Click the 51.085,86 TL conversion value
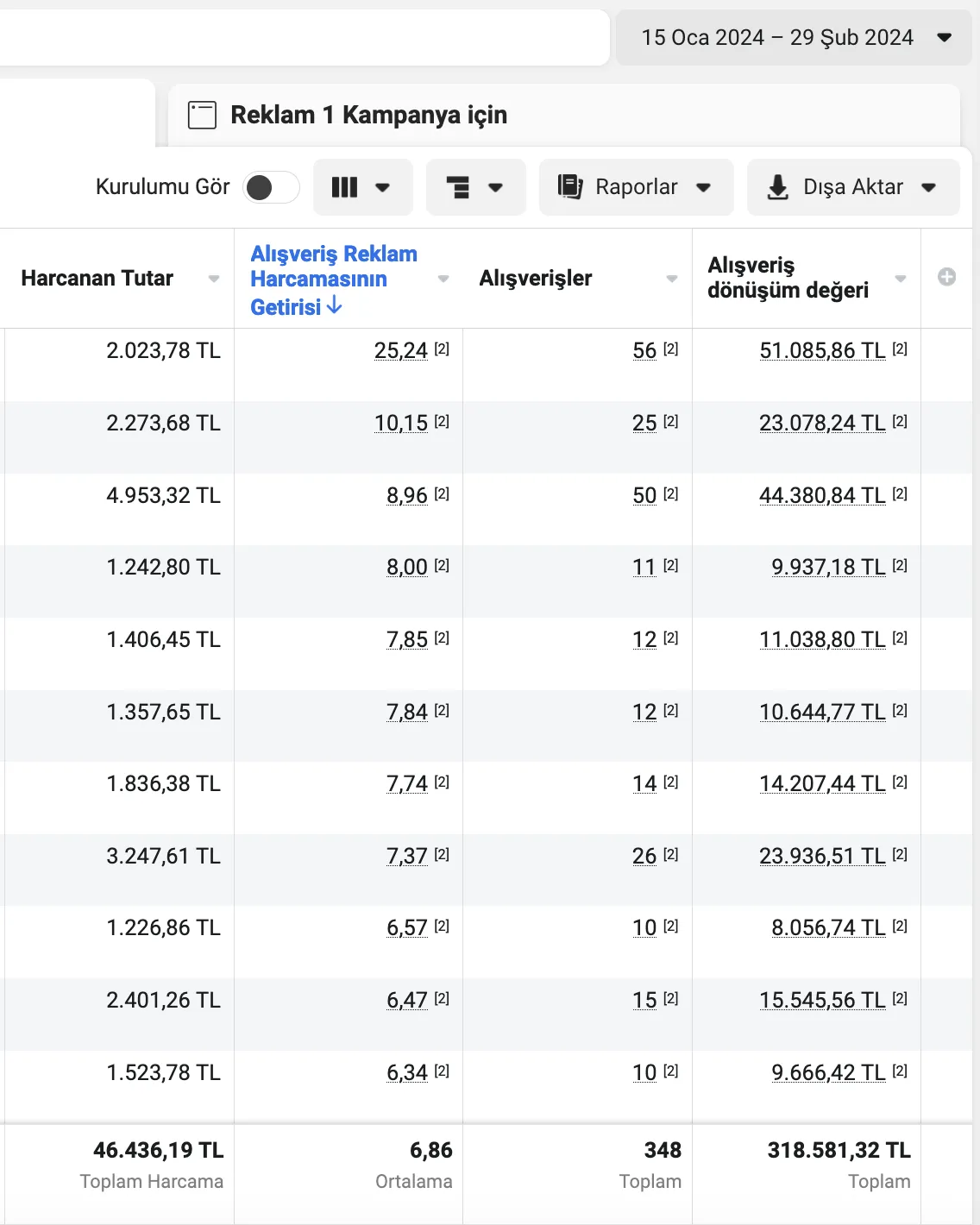Screen dimensions: 980x1225 pyautogui.click(x=822, y=350)
